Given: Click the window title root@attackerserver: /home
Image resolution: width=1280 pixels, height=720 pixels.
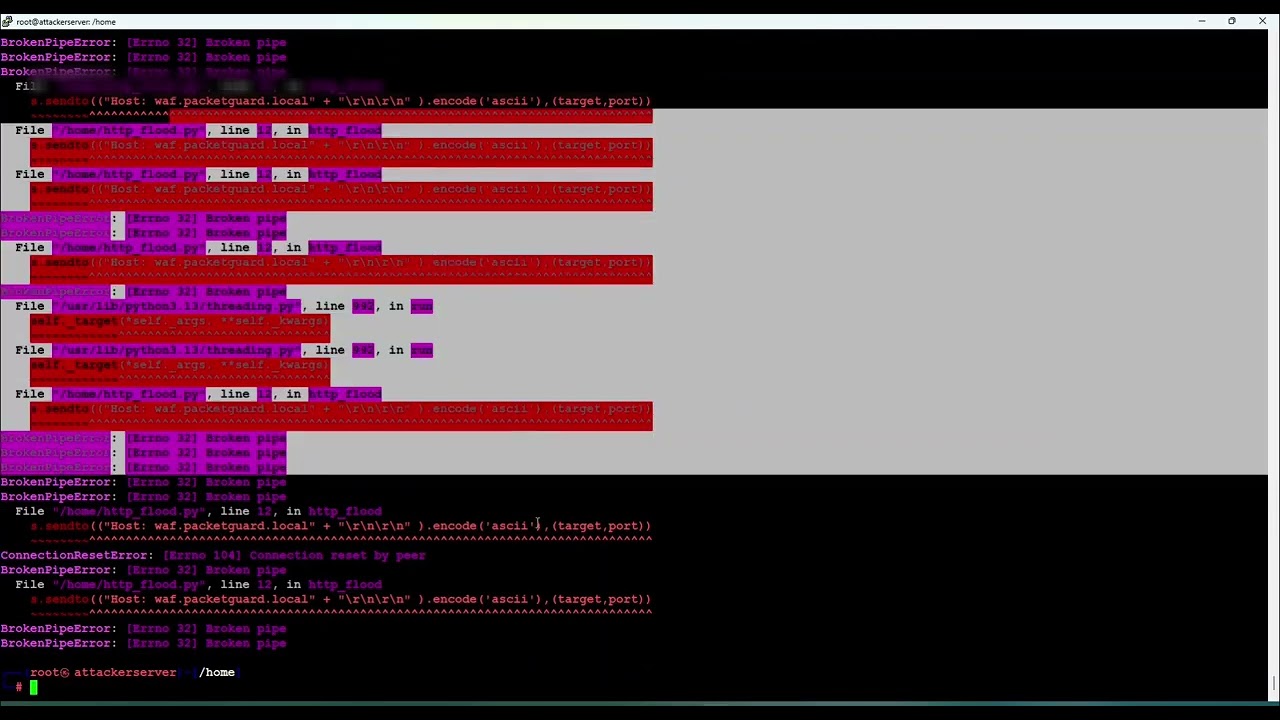Looking at the screenshot, I should (66, 21).
